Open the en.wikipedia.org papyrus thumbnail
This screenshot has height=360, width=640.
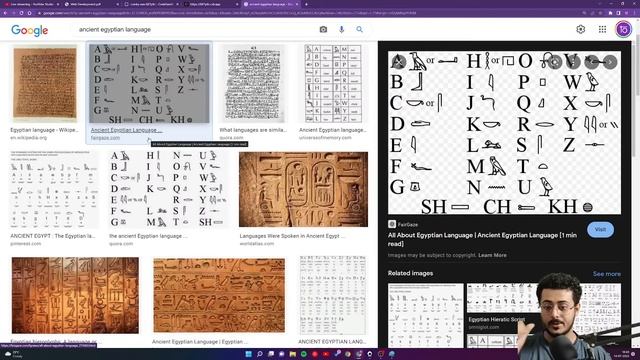click(45, 83)
